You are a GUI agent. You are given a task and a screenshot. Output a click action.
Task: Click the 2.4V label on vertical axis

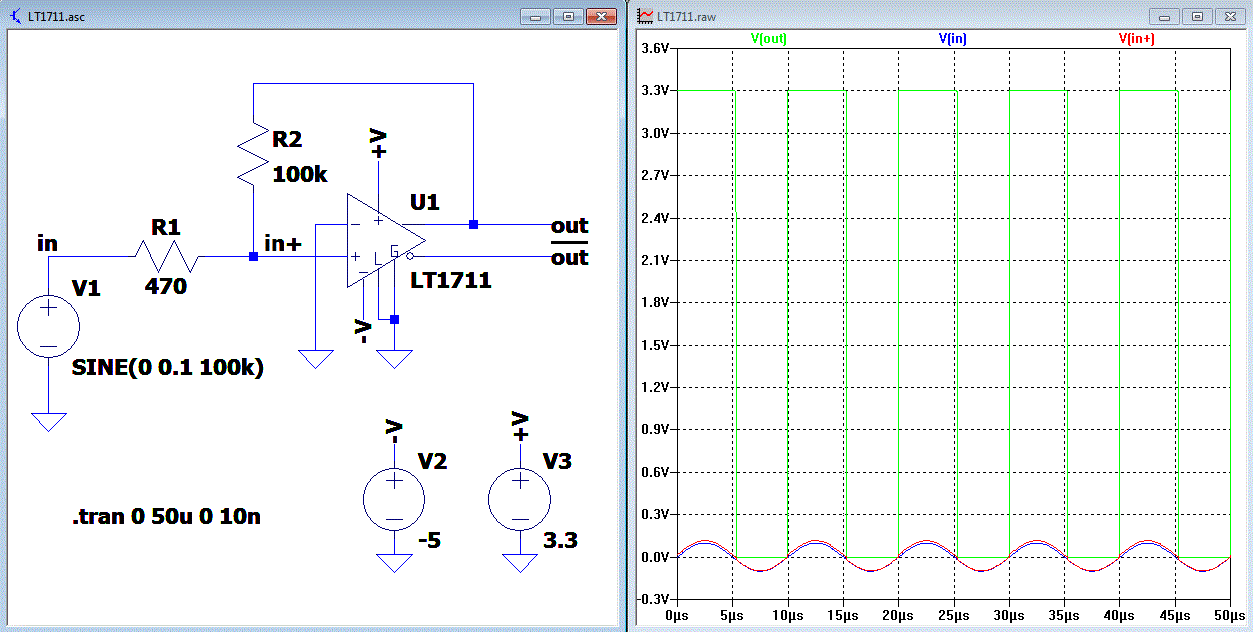click(x=655, y=218)
